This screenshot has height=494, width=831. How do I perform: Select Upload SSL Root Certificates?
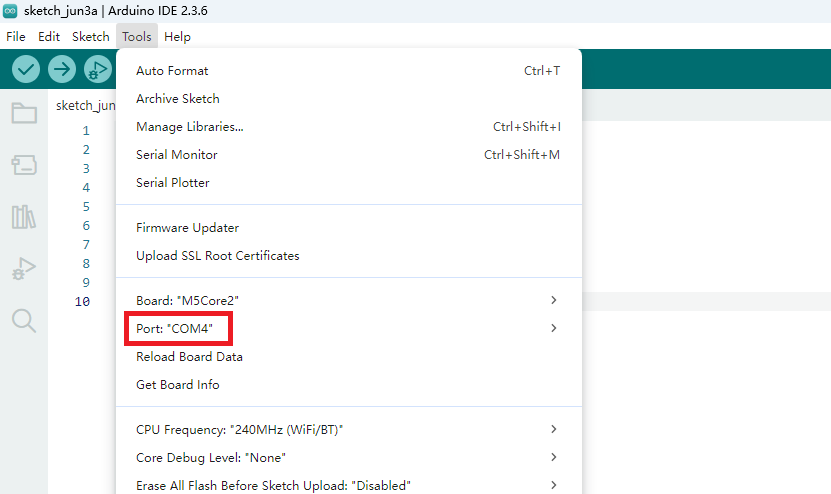pyautogui.click(x=349, y=256)
